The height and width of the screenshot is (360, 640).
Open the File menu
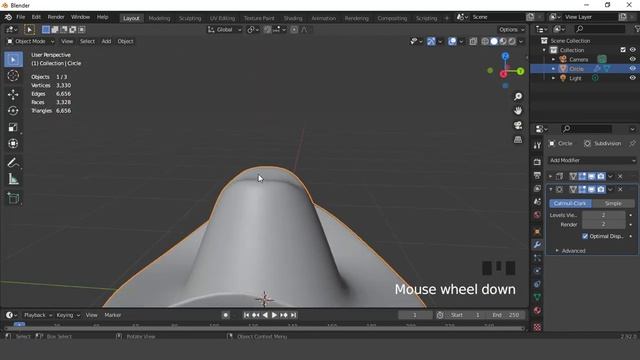(x=20, y=17)
